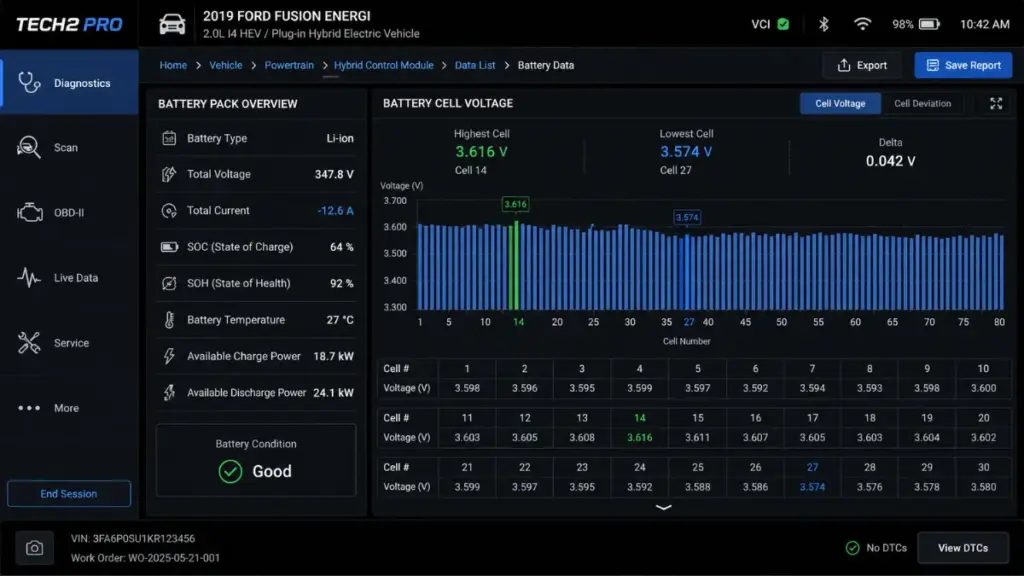The image size is (1024, 576).
Task: Select the Live Data label in sidebar
Action: [76, 278]
